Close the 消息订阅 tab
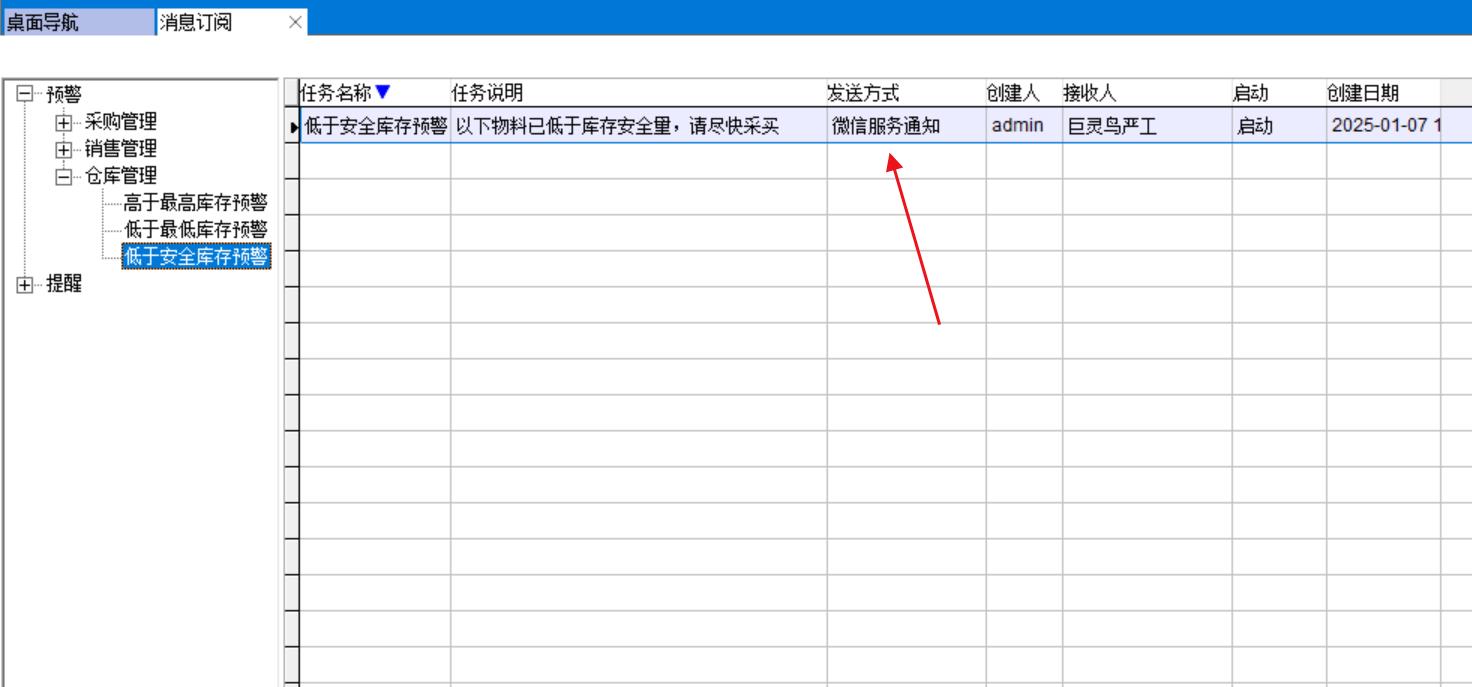The width and height of the screenshot is (1472, 687). tap(295, 22)
